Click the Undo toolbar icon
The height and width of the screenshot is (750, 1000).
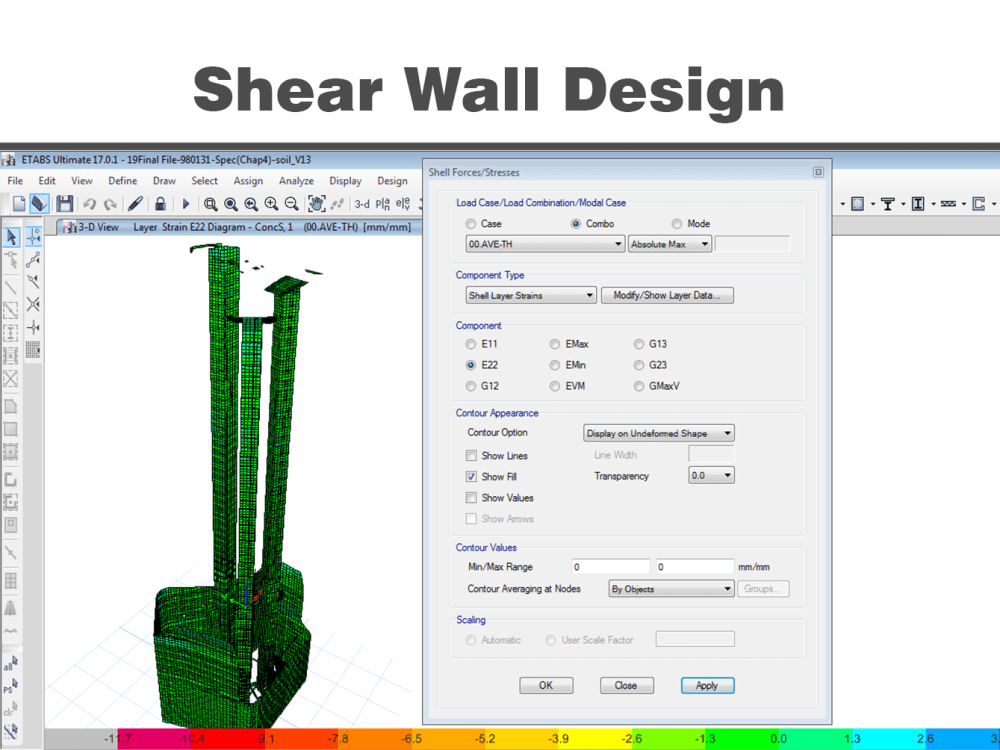click(x=90, y=203)
